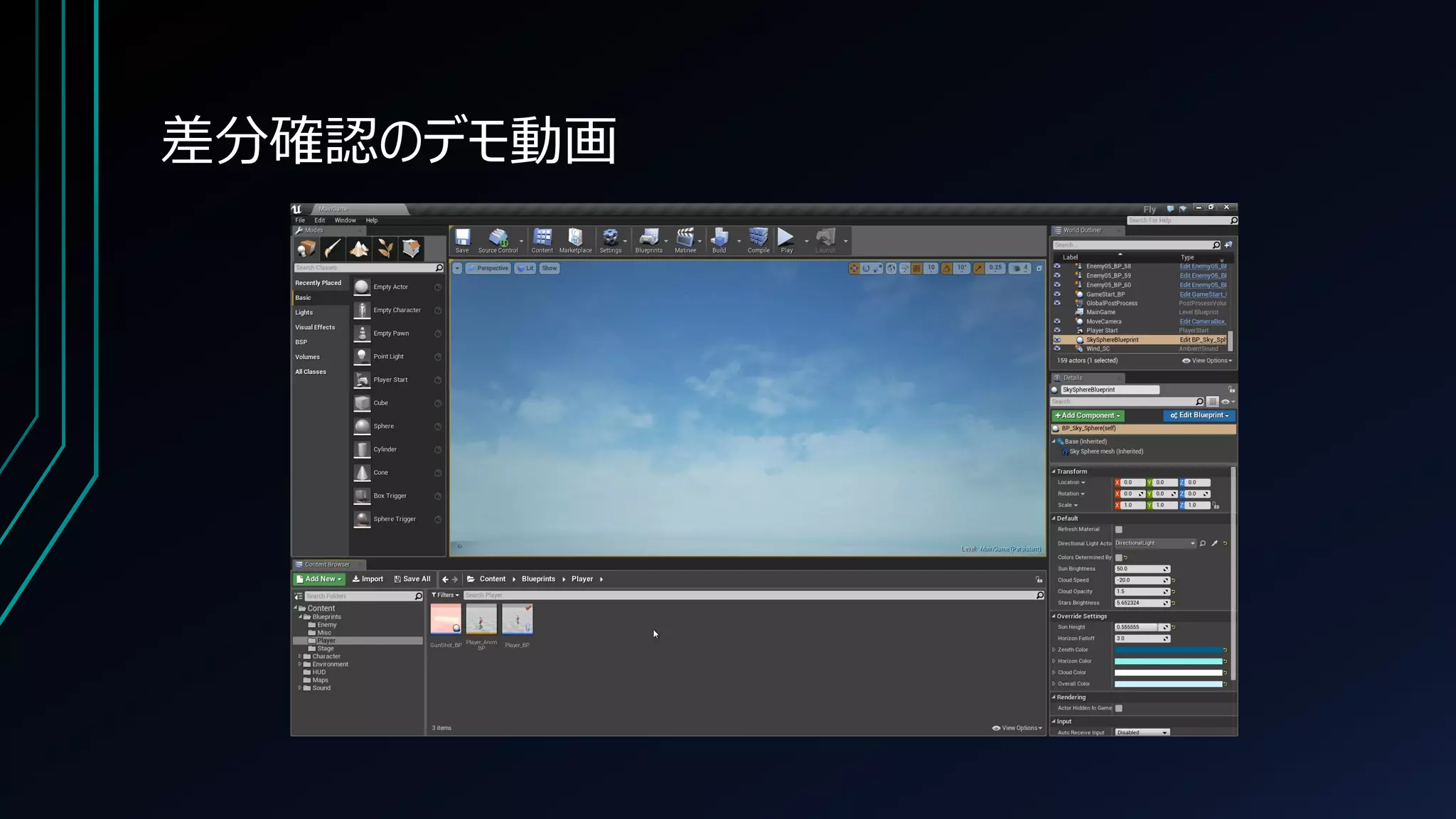Select Point Light in placement list
The image size is (1456, 819).
pyautogui.click(x=397, y=357)
